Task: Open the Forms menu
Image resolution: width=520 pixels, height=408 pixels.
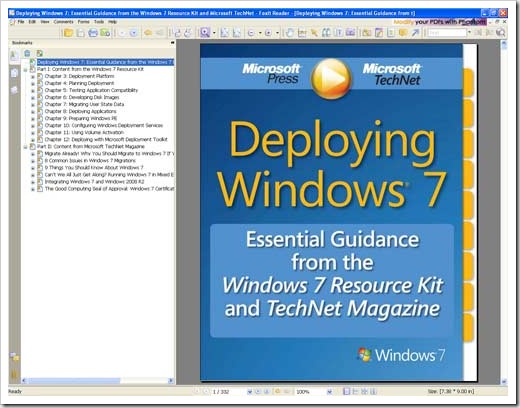Action: pos(84,22)
